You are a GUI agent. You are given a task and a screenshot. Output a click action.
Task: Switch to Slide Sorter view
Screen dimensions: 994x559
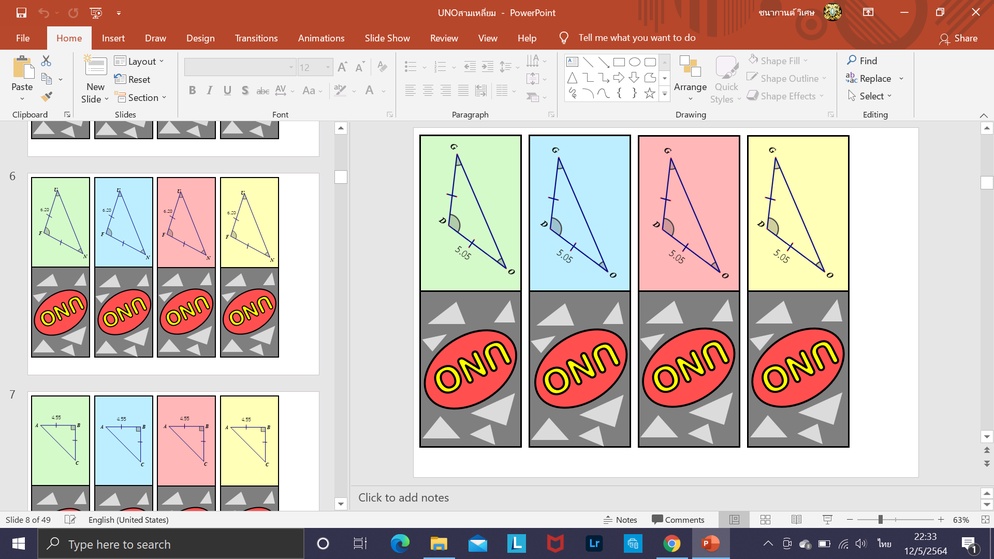pyautogui.click(x=765, y=520)
